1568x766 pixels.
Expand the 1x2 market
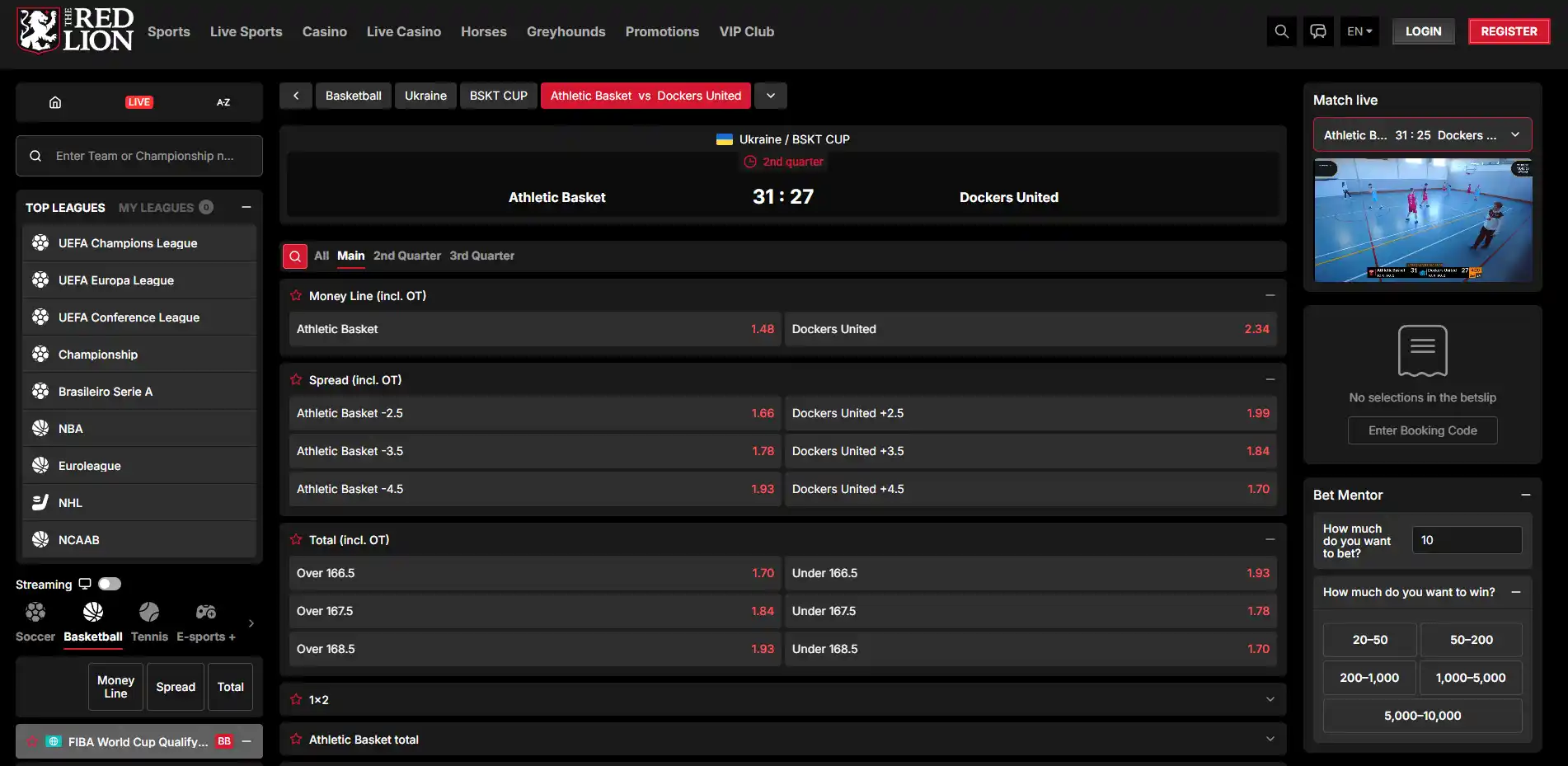(1270, 699)
